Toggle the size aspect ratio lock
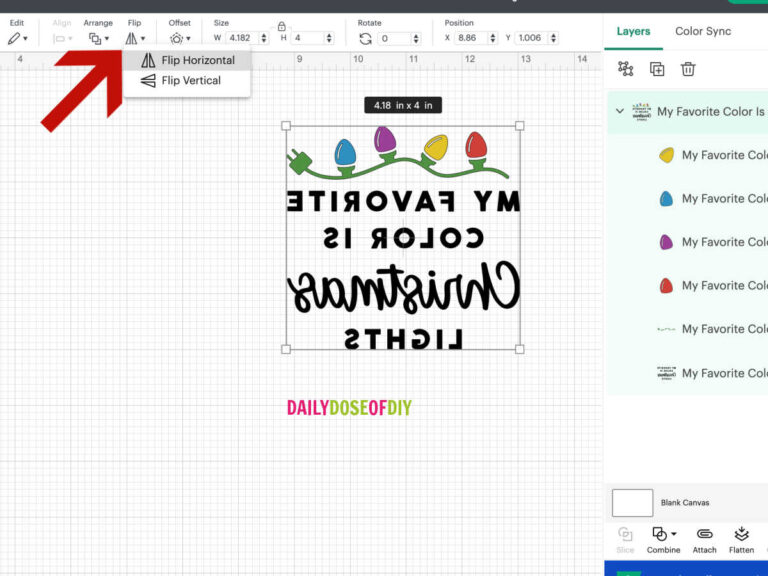The image size is (768, 576). click(x=281, y=26)
